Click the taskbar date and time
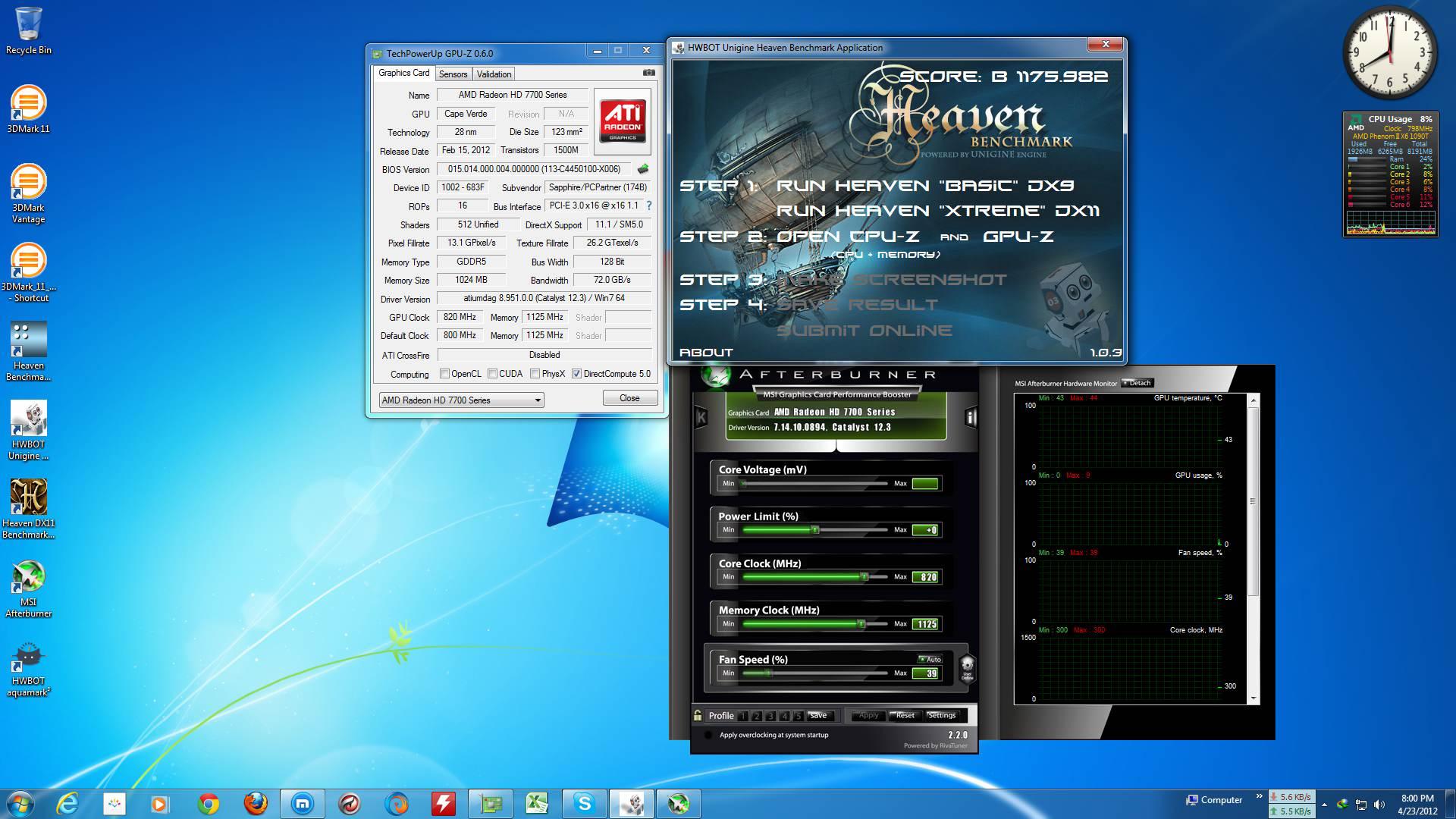This screenshot has height=819, width=1456. click(1417, 804)
